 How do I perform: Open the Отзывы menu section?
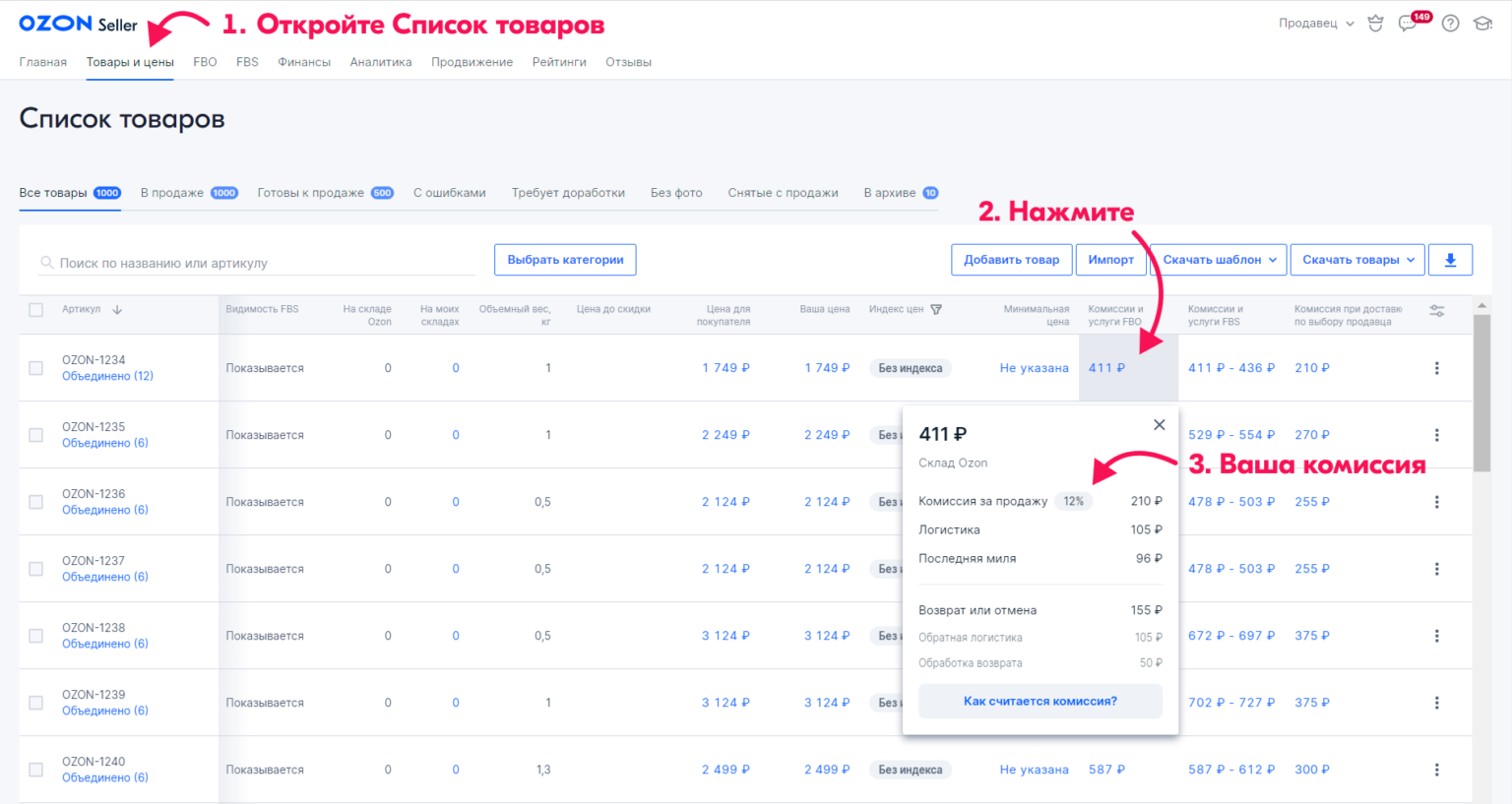[x=628, y=62]
